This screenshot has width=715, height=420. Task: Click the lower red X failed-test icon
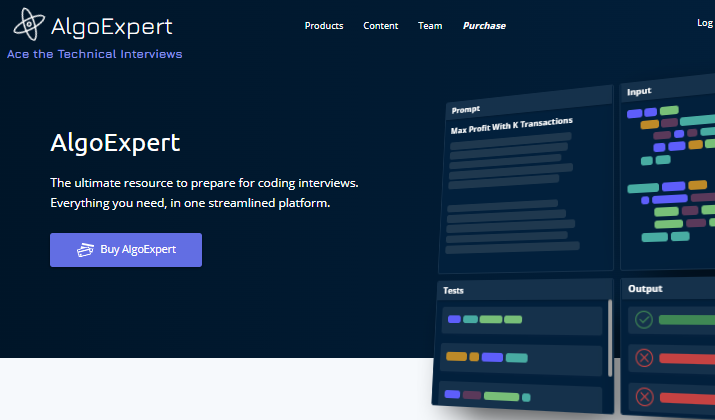pyautogui.click(x=644, y=397)
